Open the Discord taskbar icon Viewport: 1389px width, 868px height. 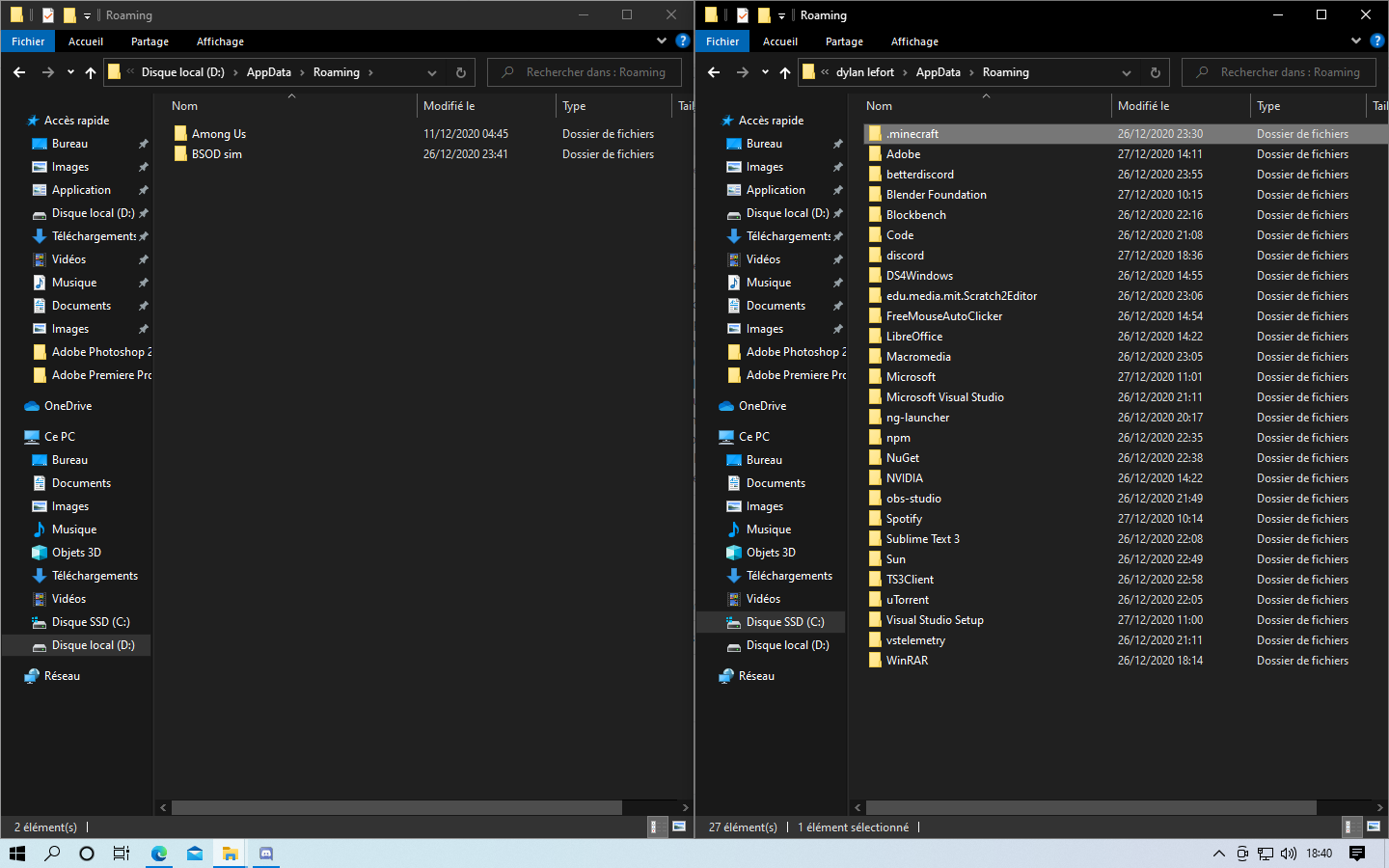pyautogui.click(x=266, y=853)
